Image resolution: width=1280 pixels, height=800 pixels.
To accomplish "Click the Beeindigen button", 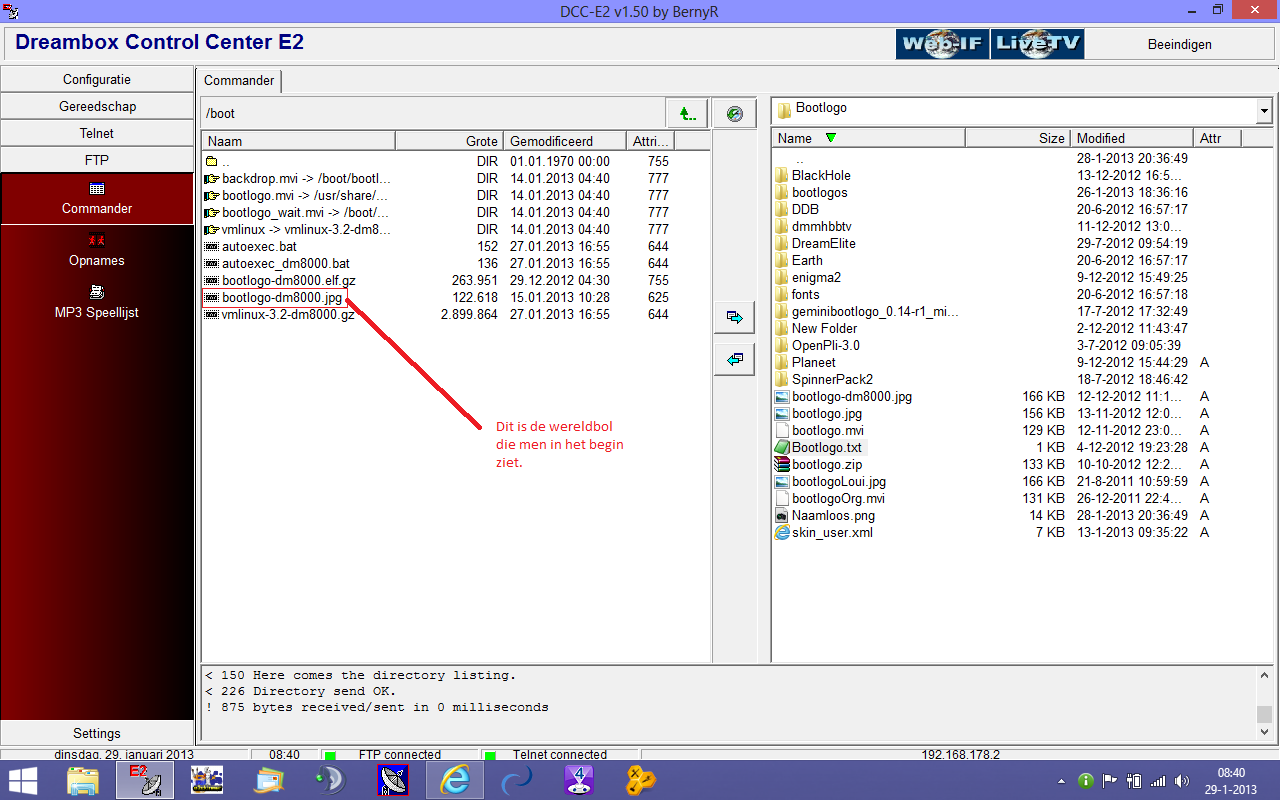I will 1179,44.
